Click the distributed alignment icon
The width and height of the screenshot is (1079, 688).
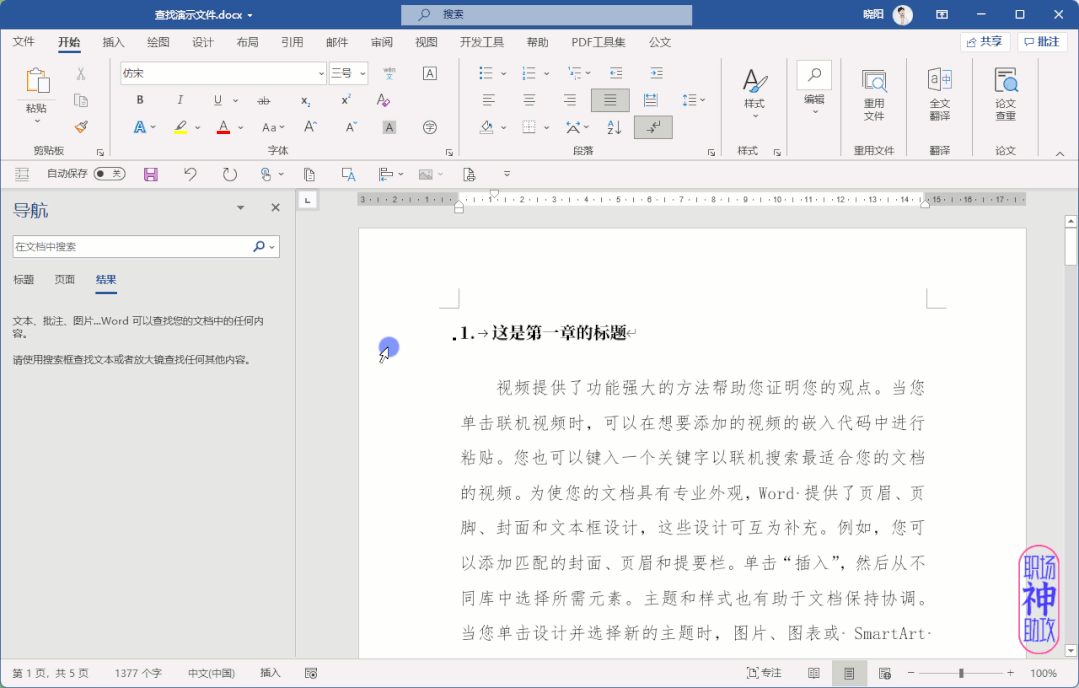pos(650,100)
